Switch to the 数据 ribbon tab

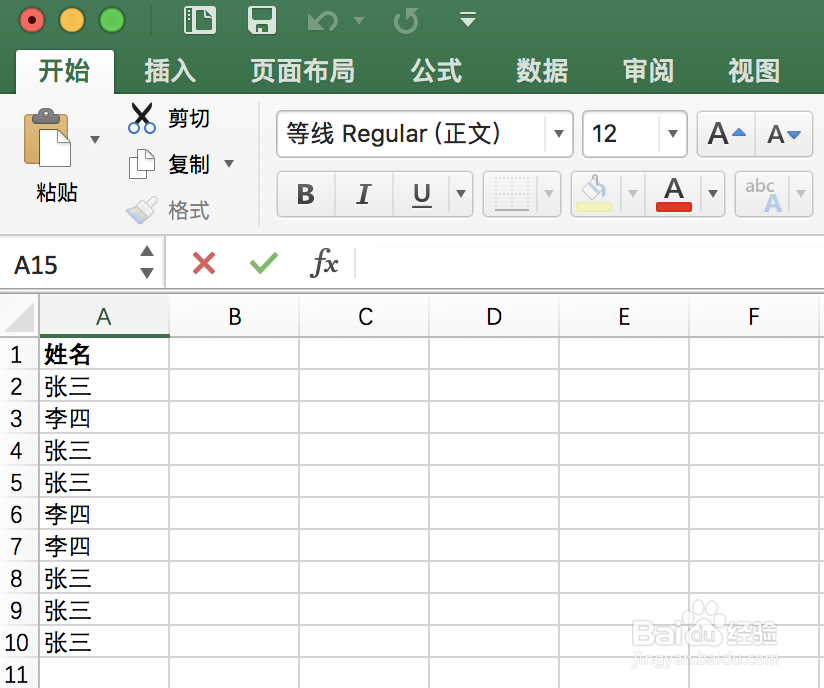click(542, 71)
